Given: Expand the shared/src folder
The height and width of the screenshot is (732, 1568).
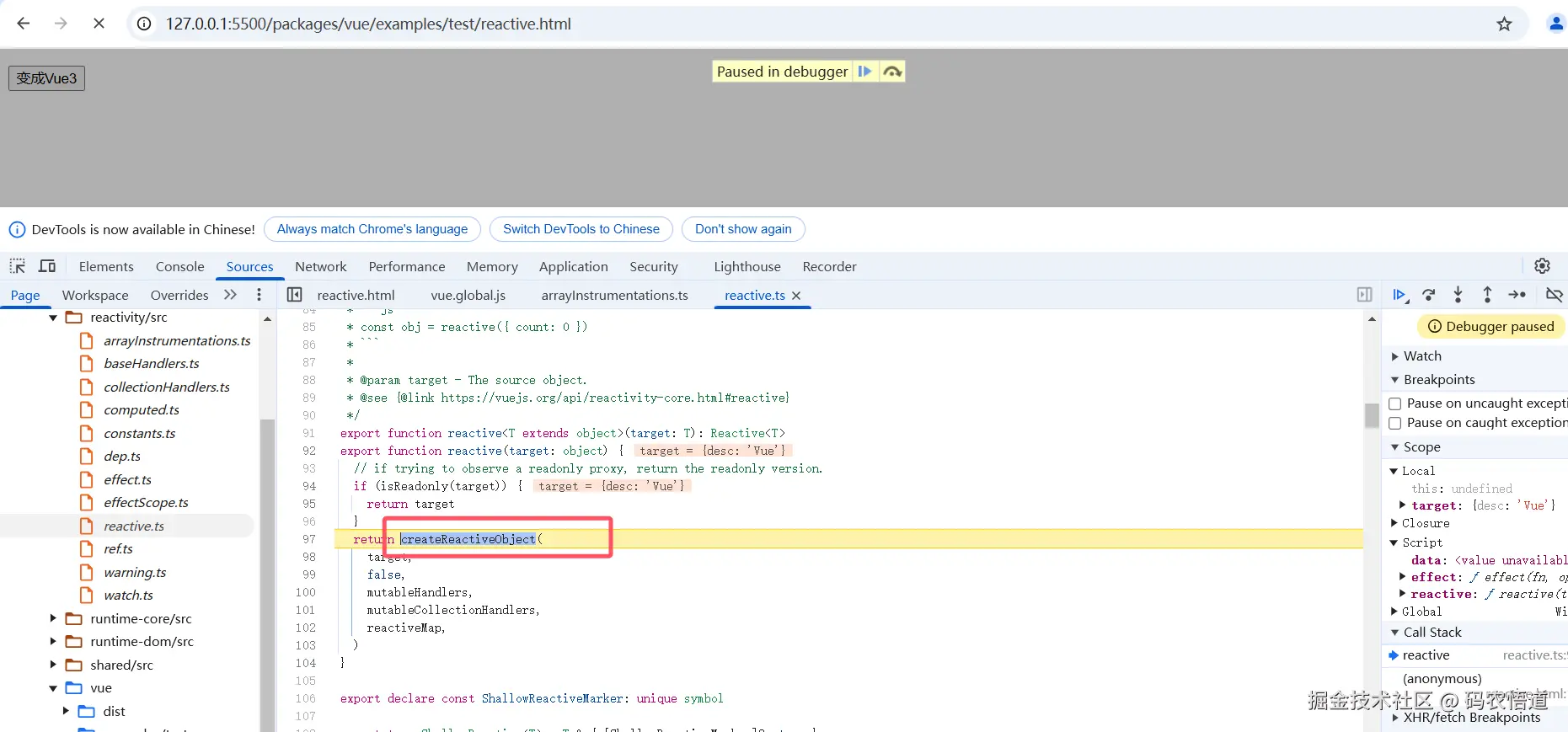Looking at the screenshot, I should pos(53,665).
